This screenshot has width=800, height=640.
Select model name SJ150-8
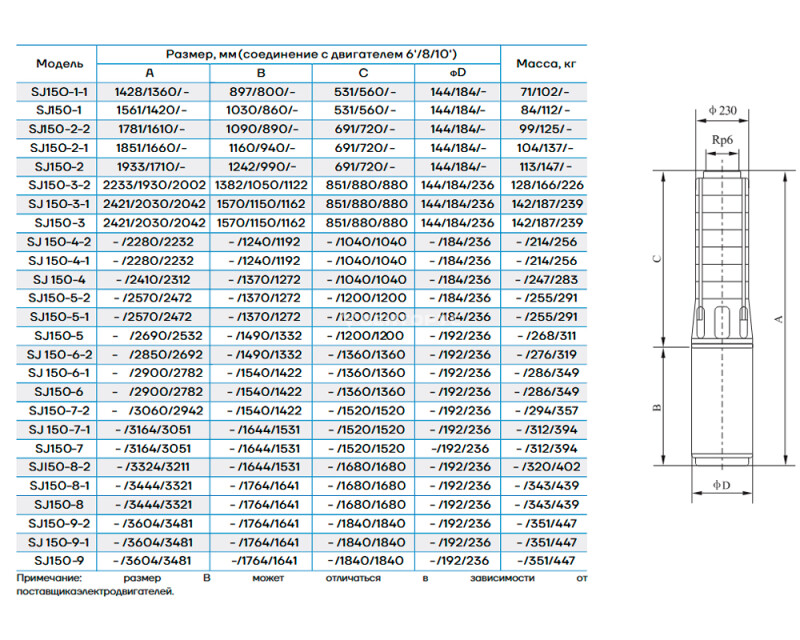click(x=59, y=505)
